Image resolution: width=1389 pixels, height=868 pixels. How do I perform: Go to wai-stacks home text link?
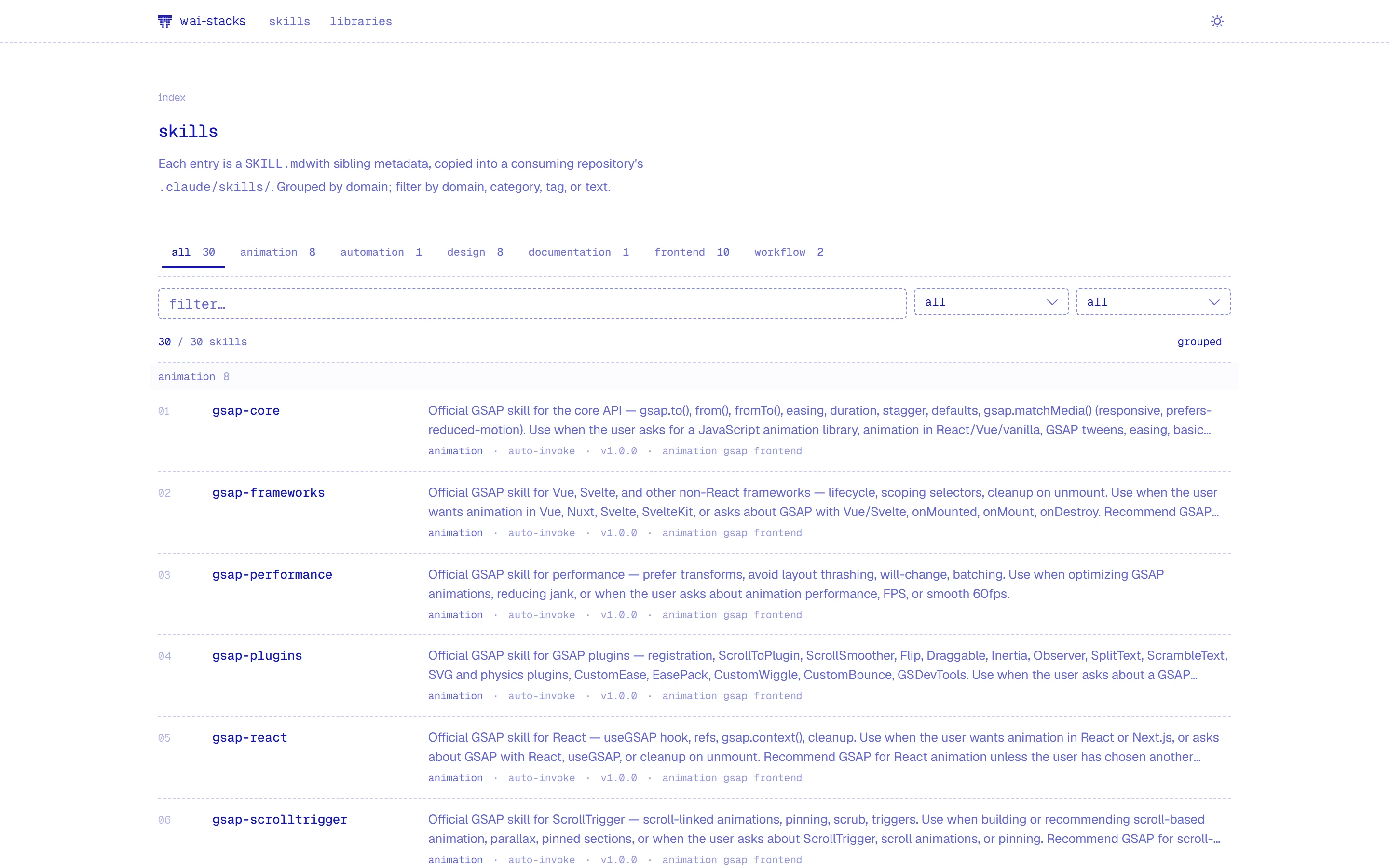(212, 21)
